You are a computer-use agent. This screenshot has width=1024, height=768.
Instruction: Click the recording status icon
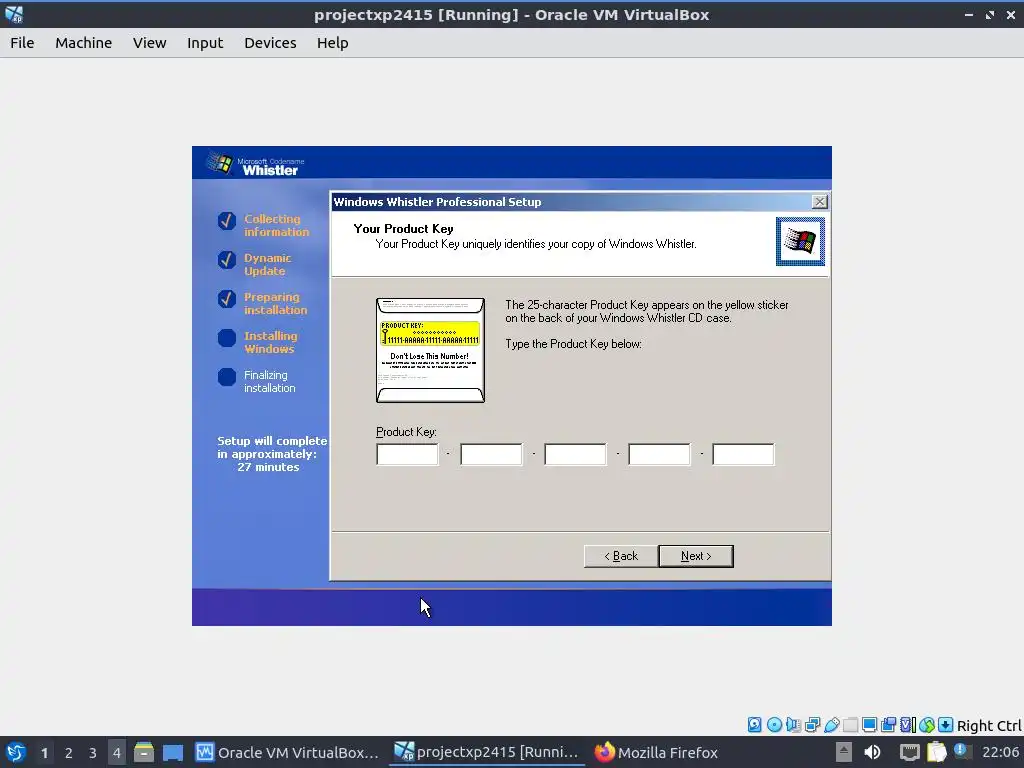[888, 724]
